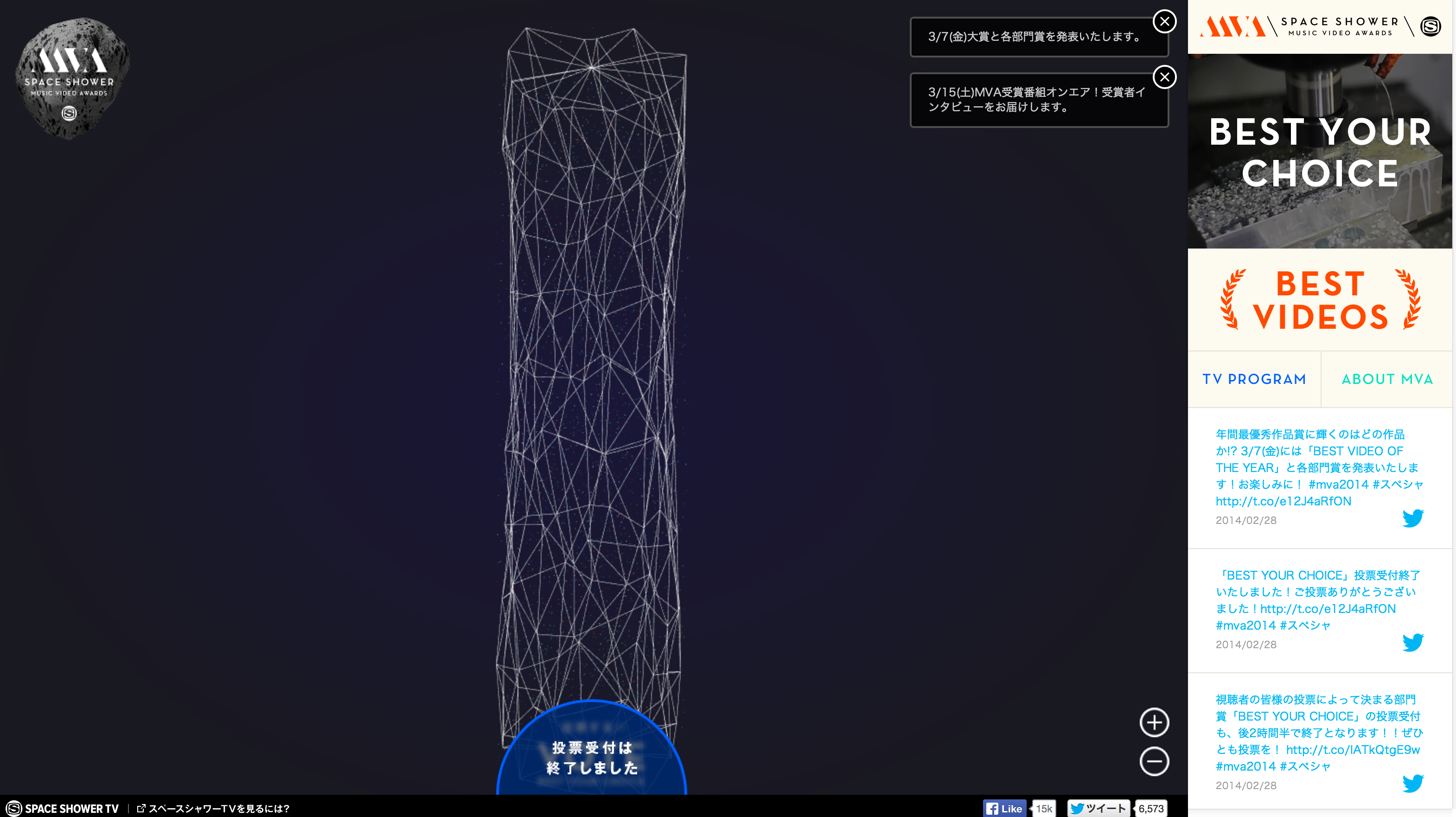Click the blue 投票受付は終了しました circle
The image size is (1456, 817).
pyautogui.click(x=591, y=757)
